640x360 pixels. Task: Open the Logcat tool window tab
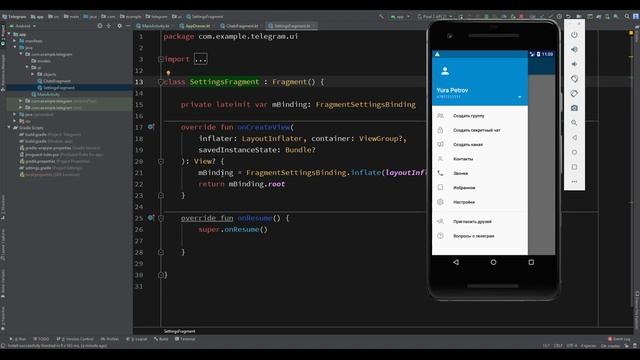pyautogui.click(x=137, y=339)
